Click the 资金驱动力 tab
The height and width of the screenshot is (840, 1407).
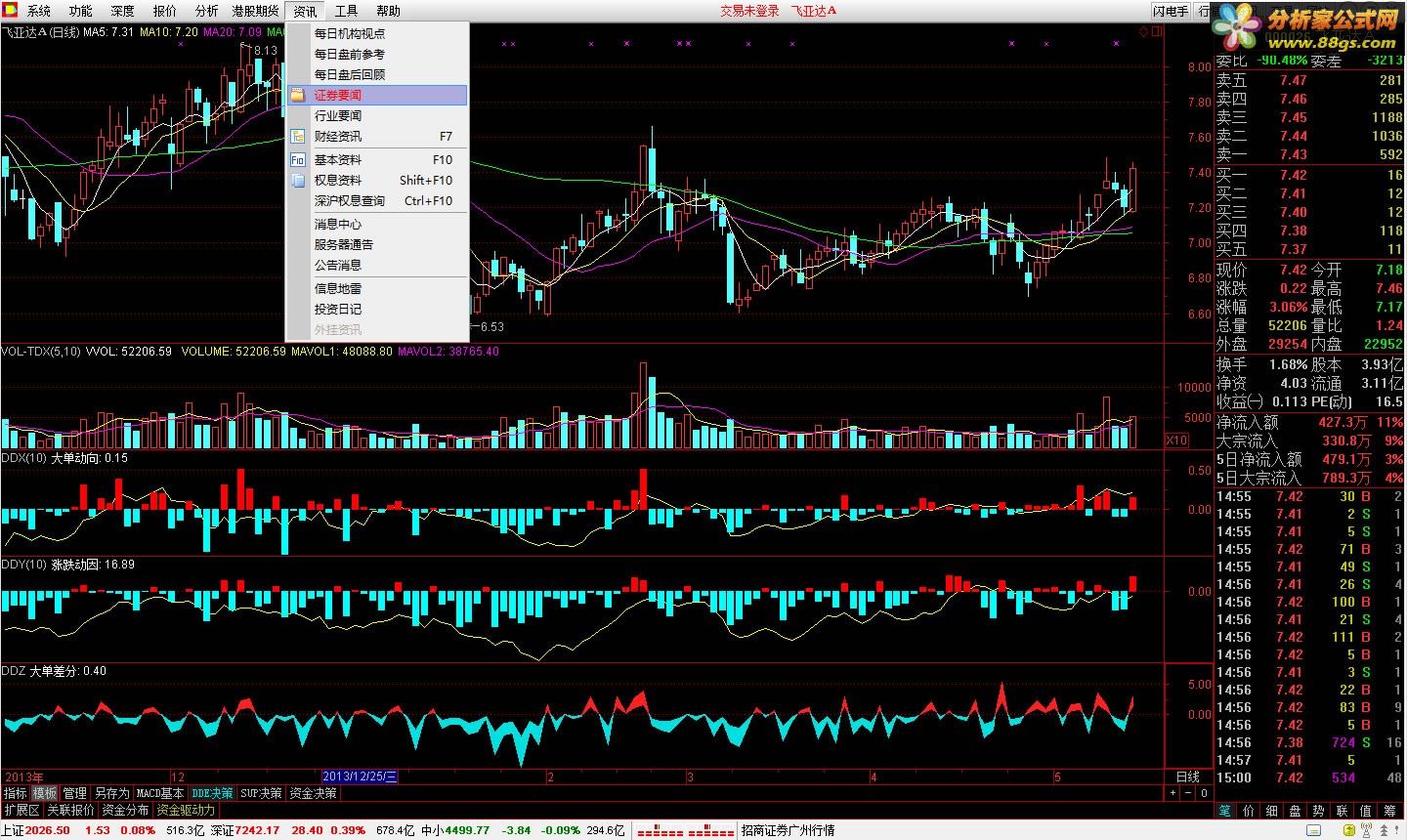pyautogui.click(x=186, y=810)
